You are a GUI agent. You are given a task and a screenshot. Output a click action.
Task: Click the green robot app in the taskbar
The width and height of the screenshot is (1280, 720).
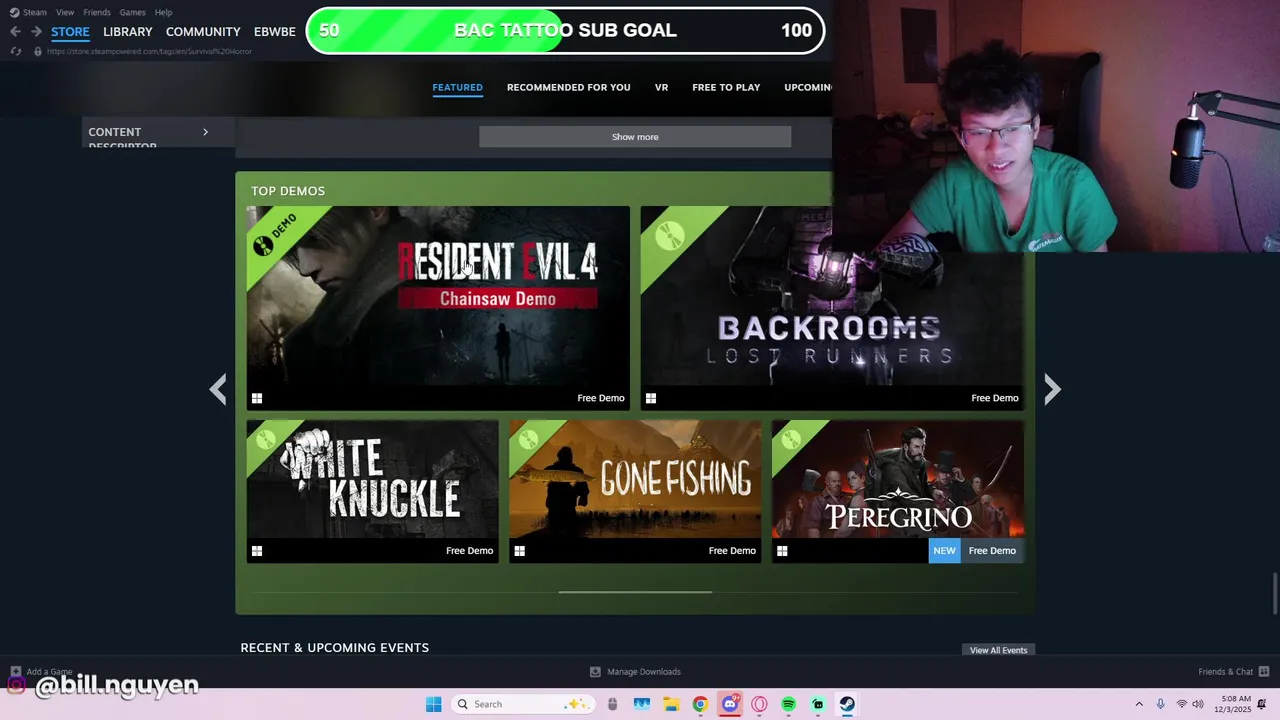coord(818,704)
